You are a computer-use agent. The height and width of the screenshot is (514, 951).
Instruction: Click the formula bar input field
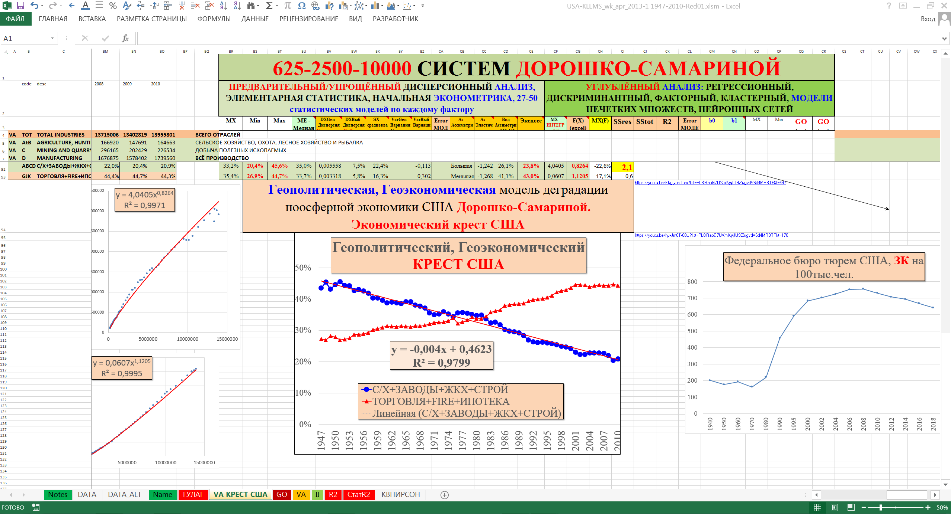pos(500,39)
